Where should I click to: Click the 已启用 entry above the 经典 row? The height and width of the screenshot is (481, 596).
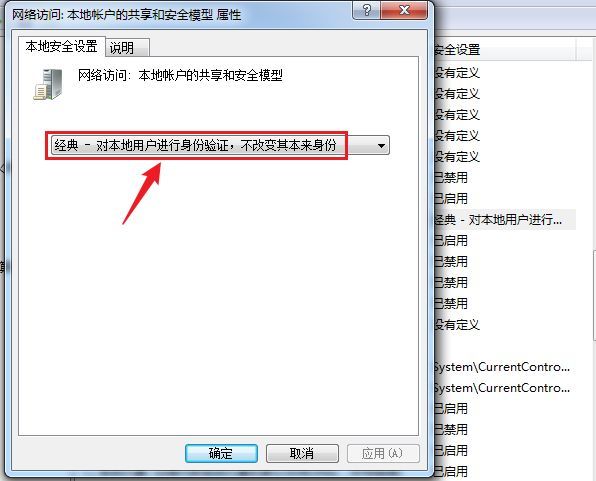pyautogui.click(x=451, y=198)
